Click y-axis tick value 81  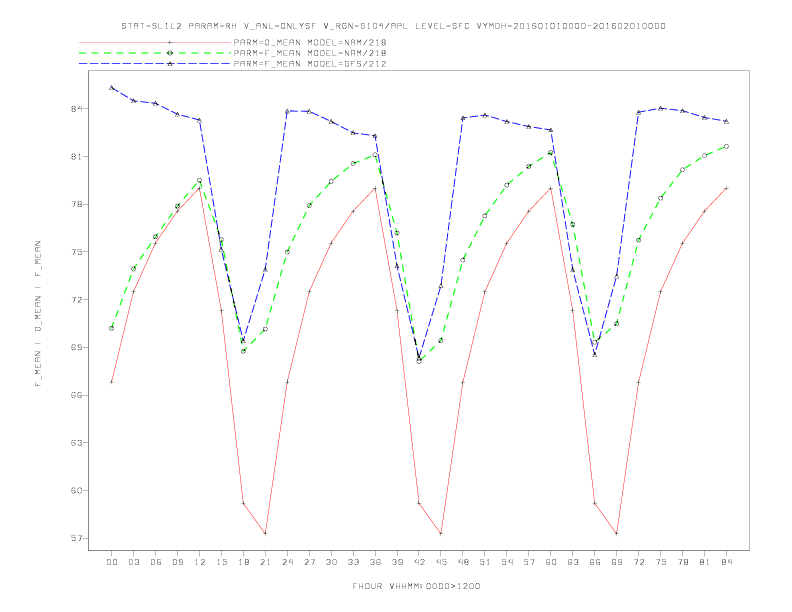pyautogui.click(x=77, y=157)
